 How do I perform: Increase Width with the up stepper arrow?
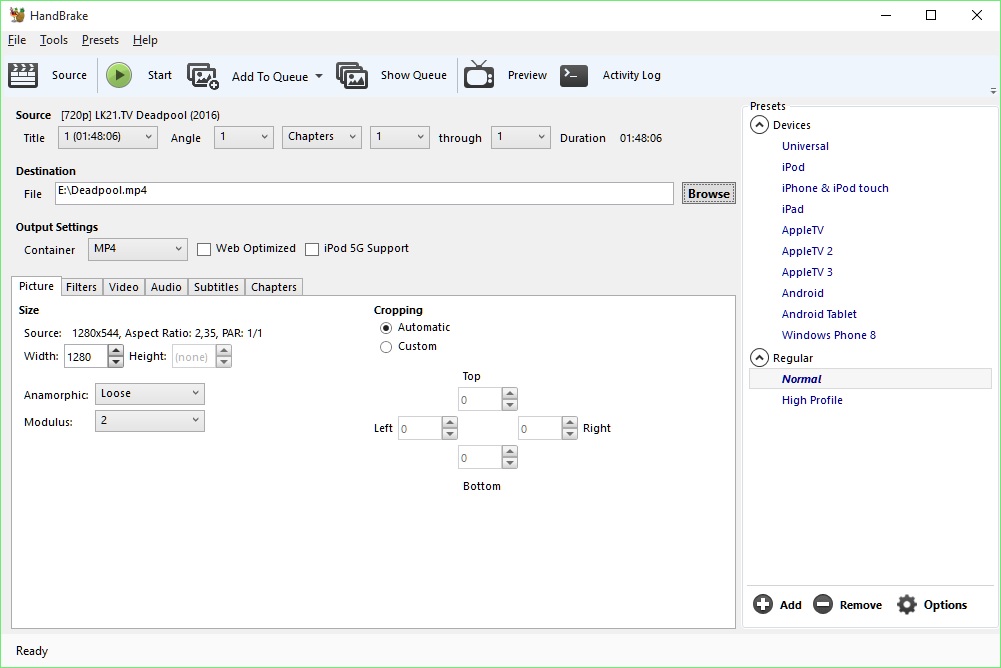[x=116, y=351]
